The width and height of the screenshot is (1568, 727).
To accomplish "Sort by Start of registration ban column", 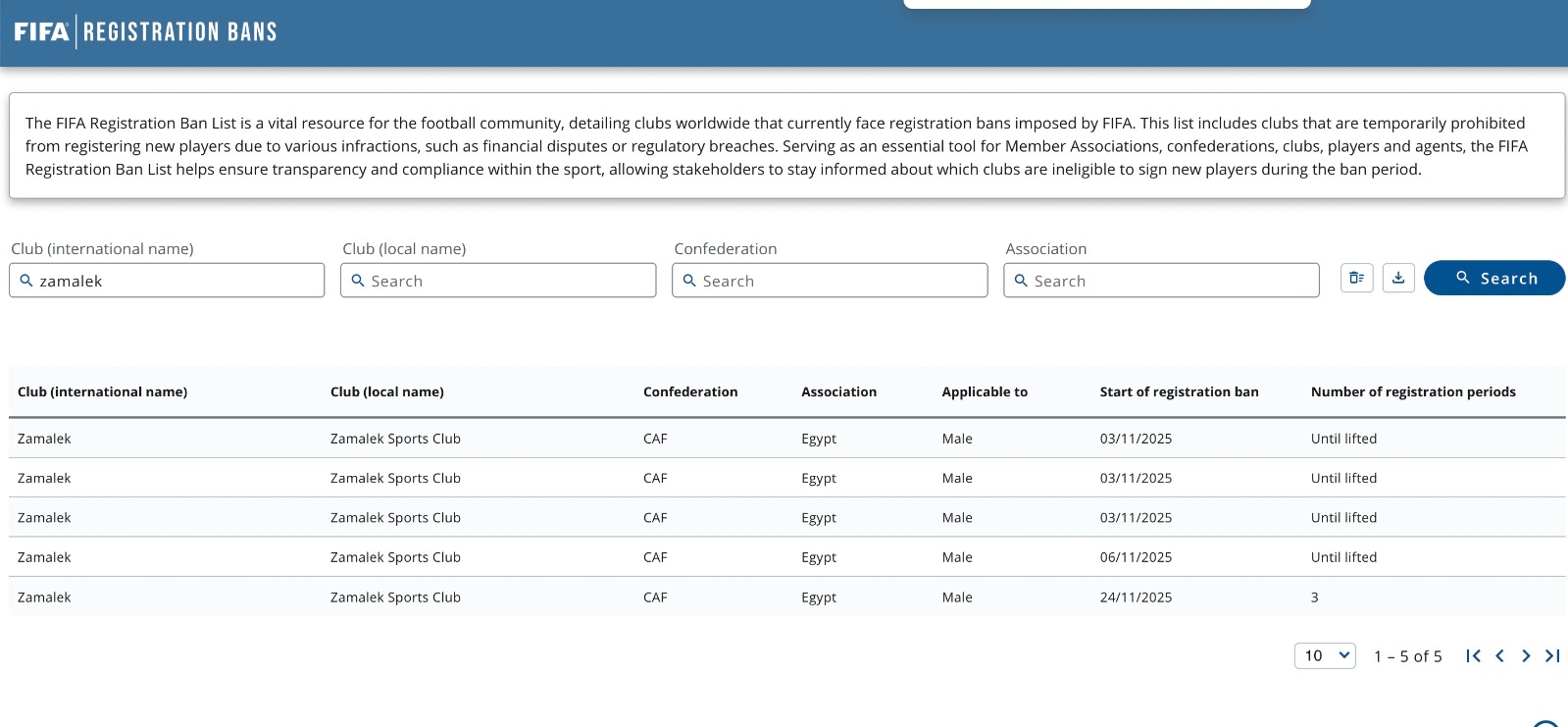I will tap(1179, 391).
